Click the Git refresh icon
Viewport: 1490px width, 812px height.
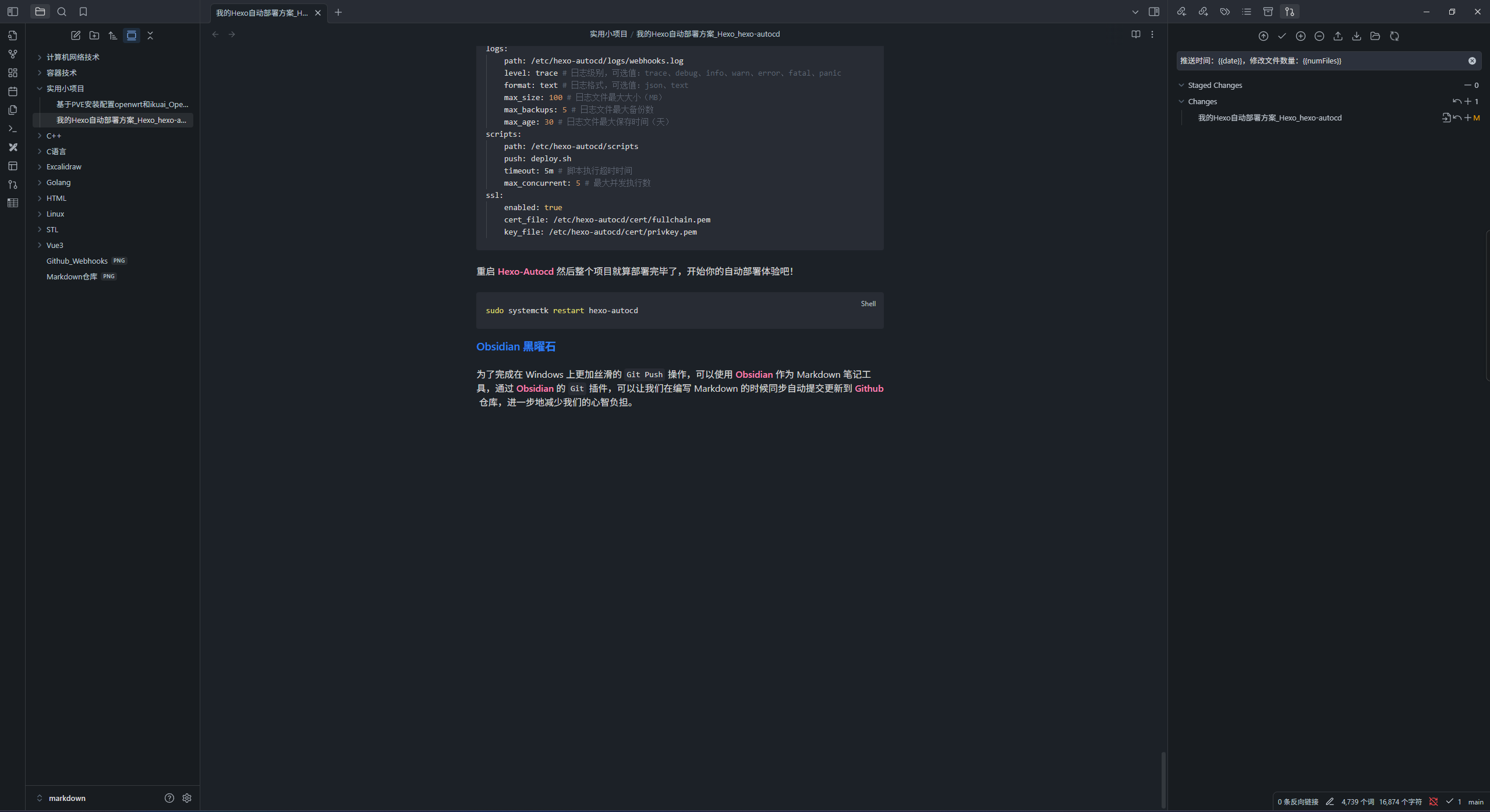click(1394, 36)
